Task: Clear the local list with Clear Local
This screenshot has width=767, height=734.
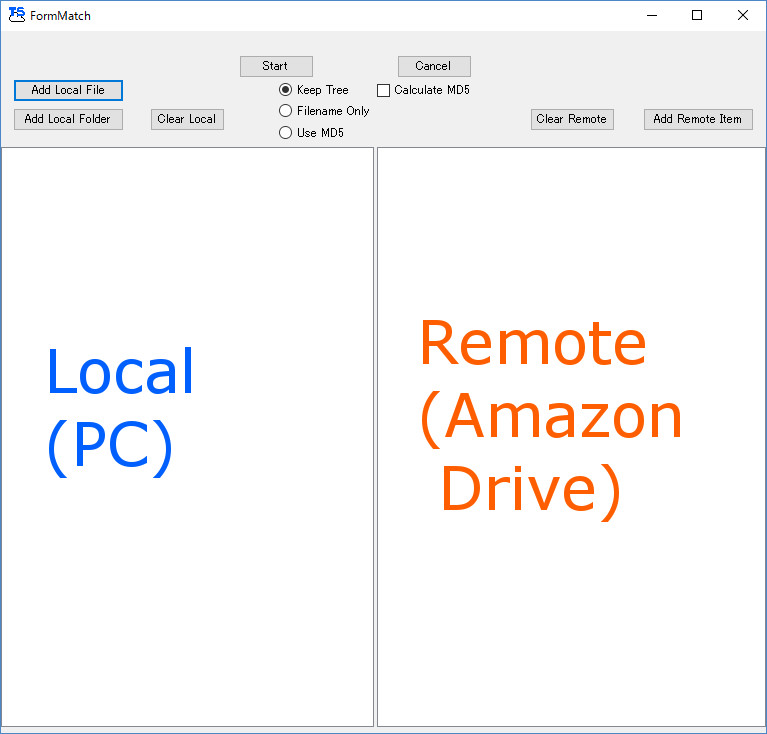Action: 187,119
